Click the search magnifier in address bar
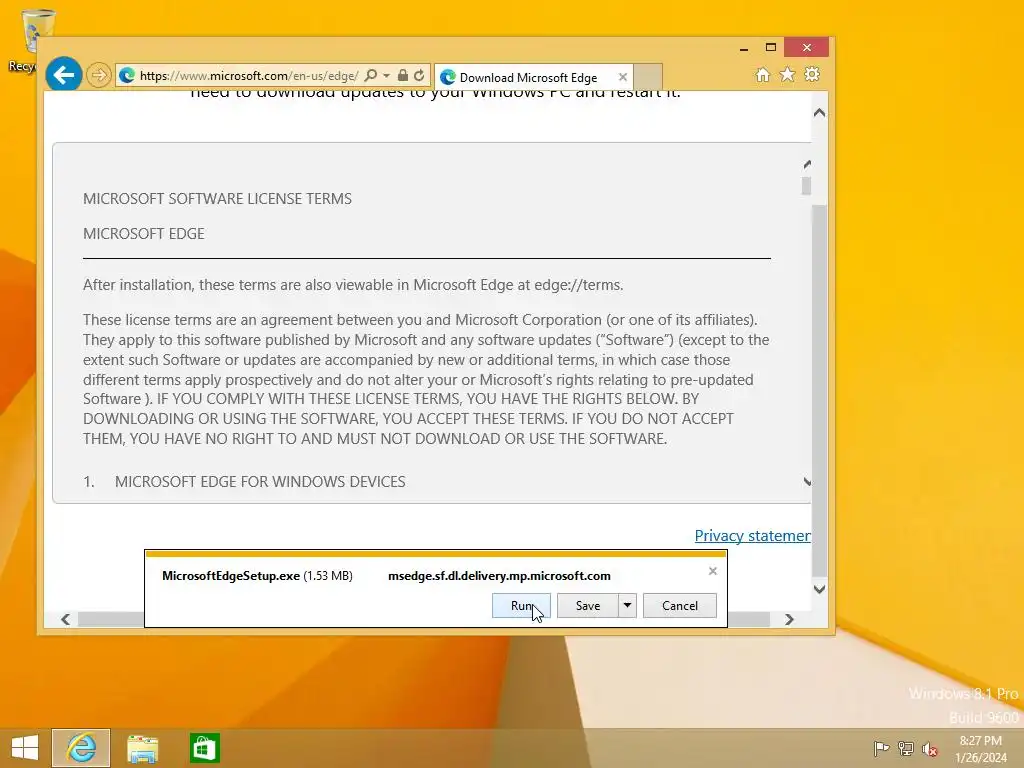Viewport: 1024px width, 768px height. click(x=370, y=76)
